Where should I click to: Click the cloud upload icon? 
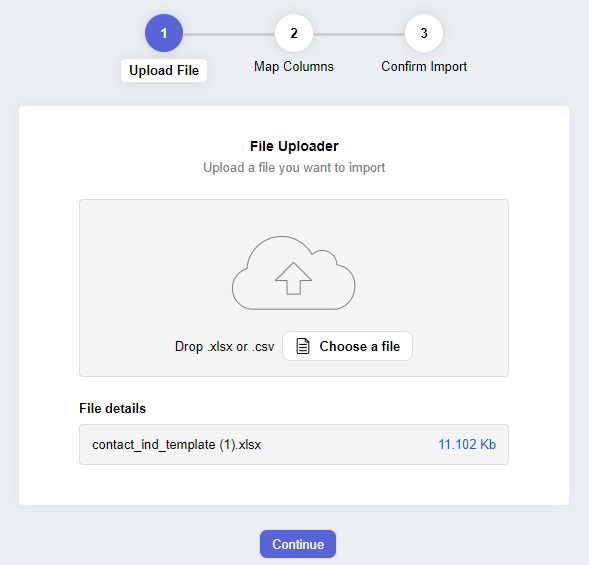(293, 273)
